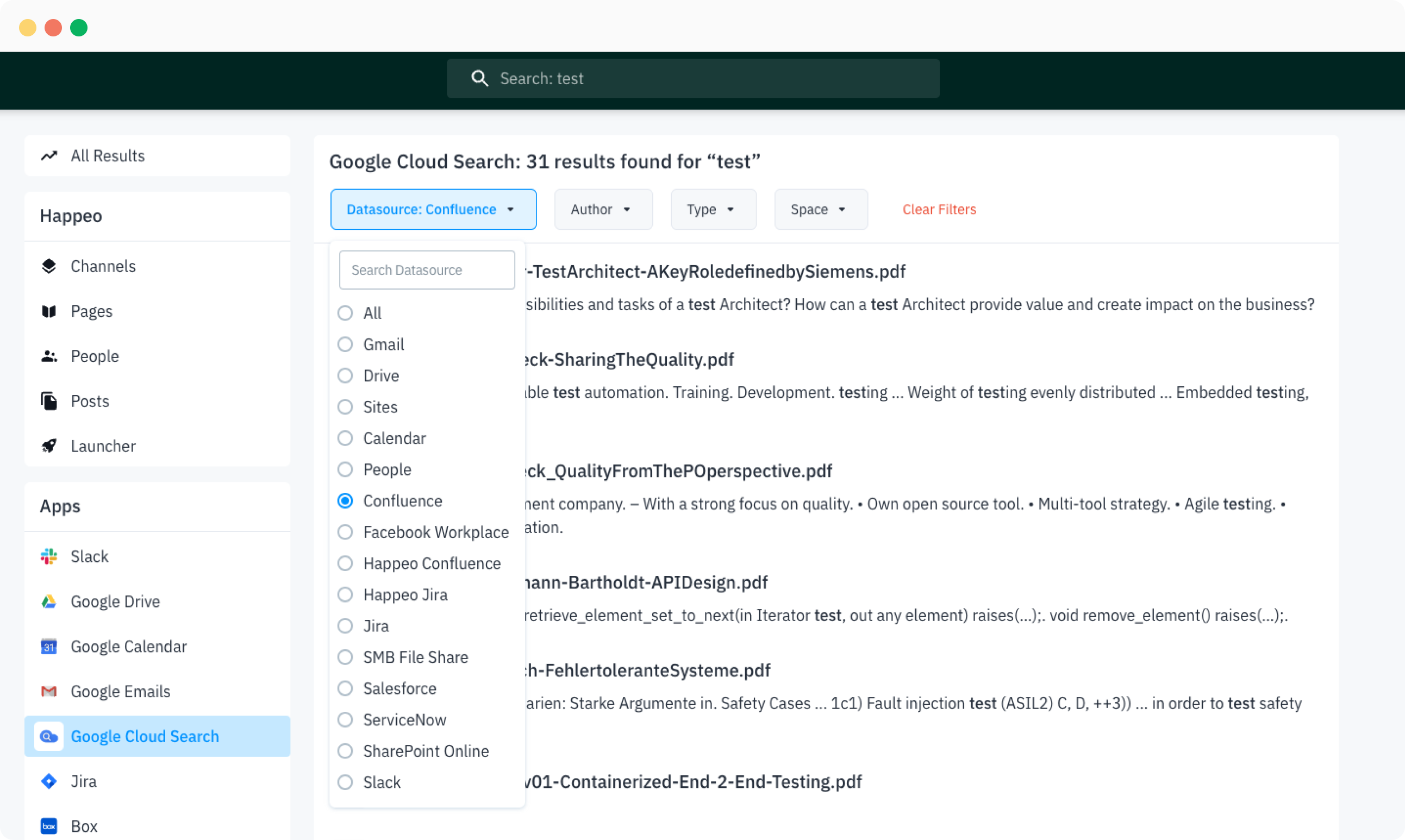
Task: Open the SharingTheQuality.pdf result
Action: coord(629,360)
